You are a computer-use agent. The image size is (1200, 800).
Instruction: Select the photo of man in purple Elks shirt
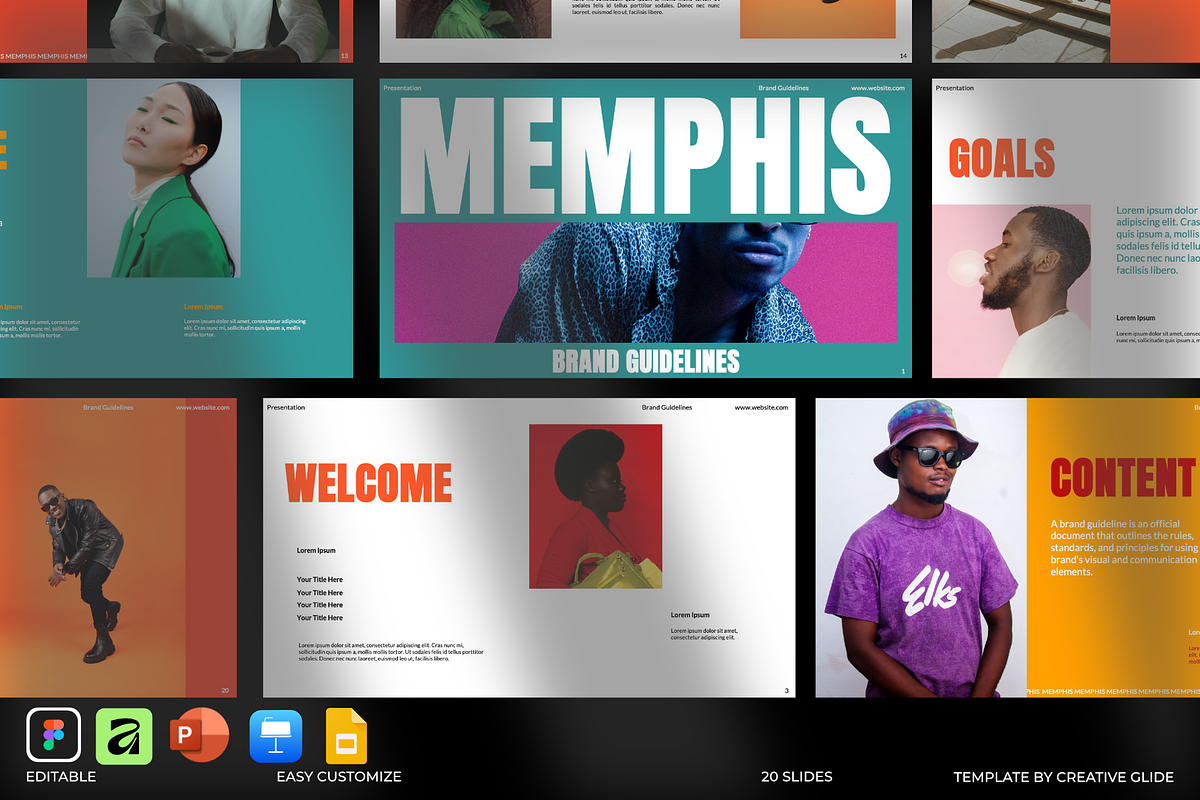pyautogui.click(x=920, y=548)
